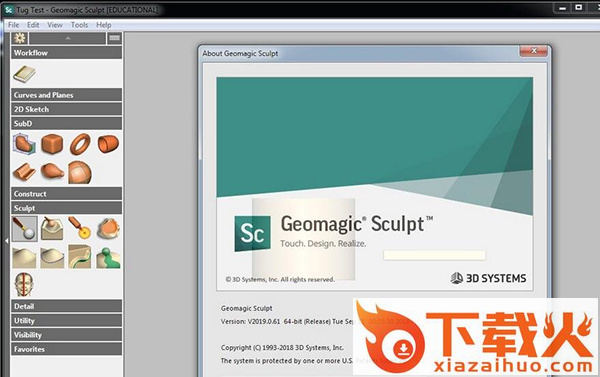Viewport: 600px width, 377px height.
Task: Create a SubD open cylinder cup primitive
Action: click(108, 144)
